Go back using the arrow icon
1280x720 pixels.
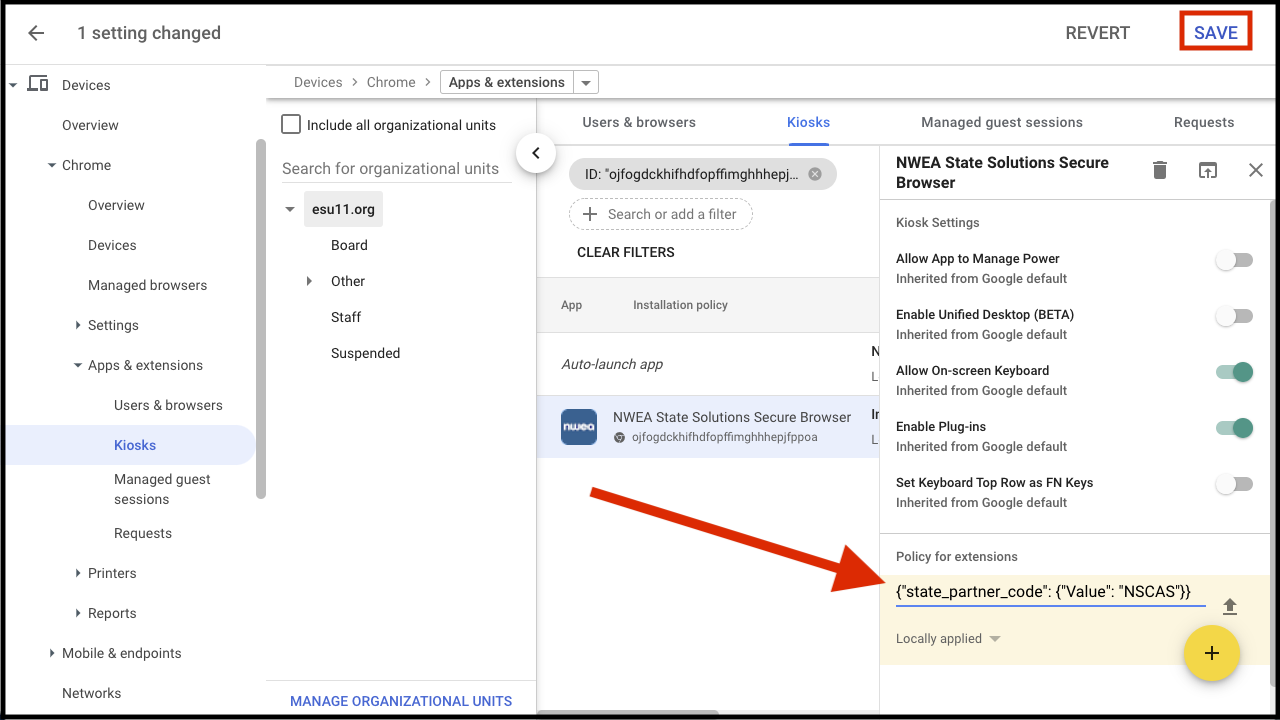pos(36,33)
